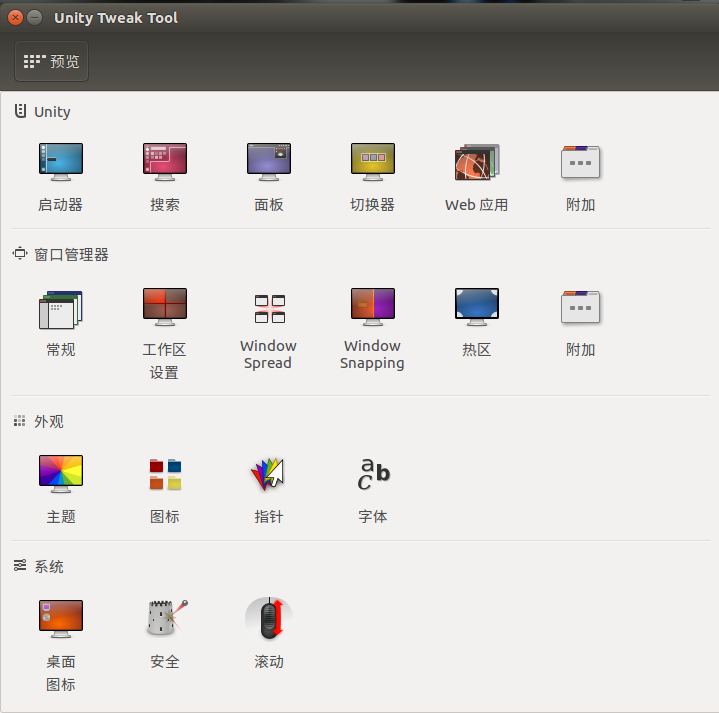The height and width of the screenshot is (713, 719).
Task: Open the 字体 fonts settings icon
Action: coord(374,474)
